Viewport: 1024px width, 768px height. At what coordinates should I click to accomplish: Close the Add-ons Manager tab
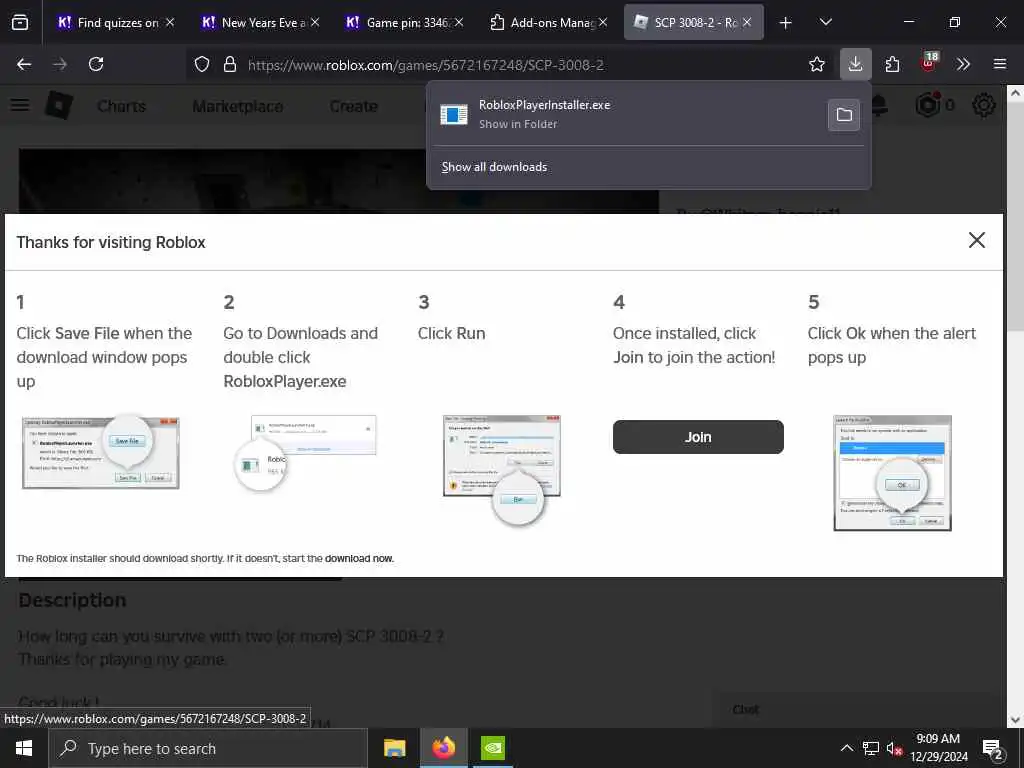[603, 22]
